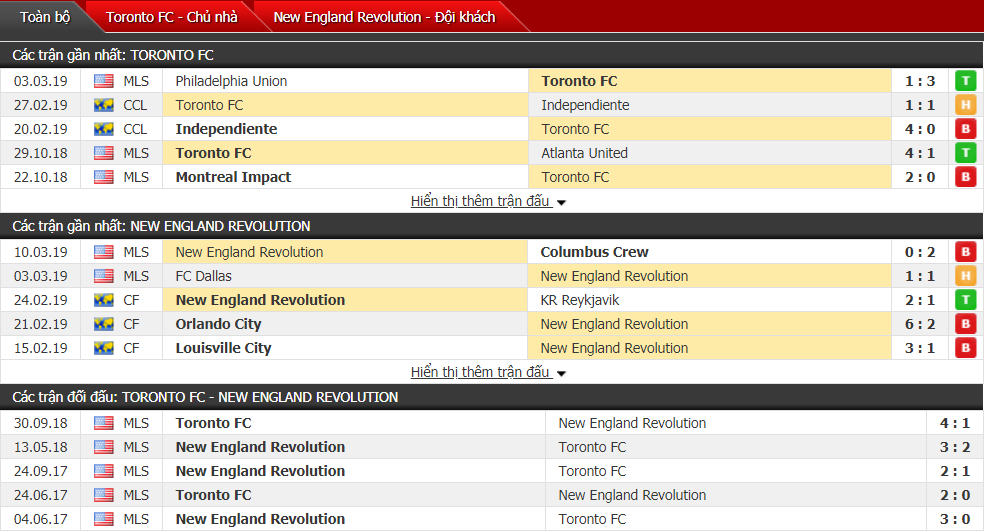This screenshot has height=531, width=984.
Task: Click the 3 : 2 score of 13.05.18 match
Action: pos(955,447)
